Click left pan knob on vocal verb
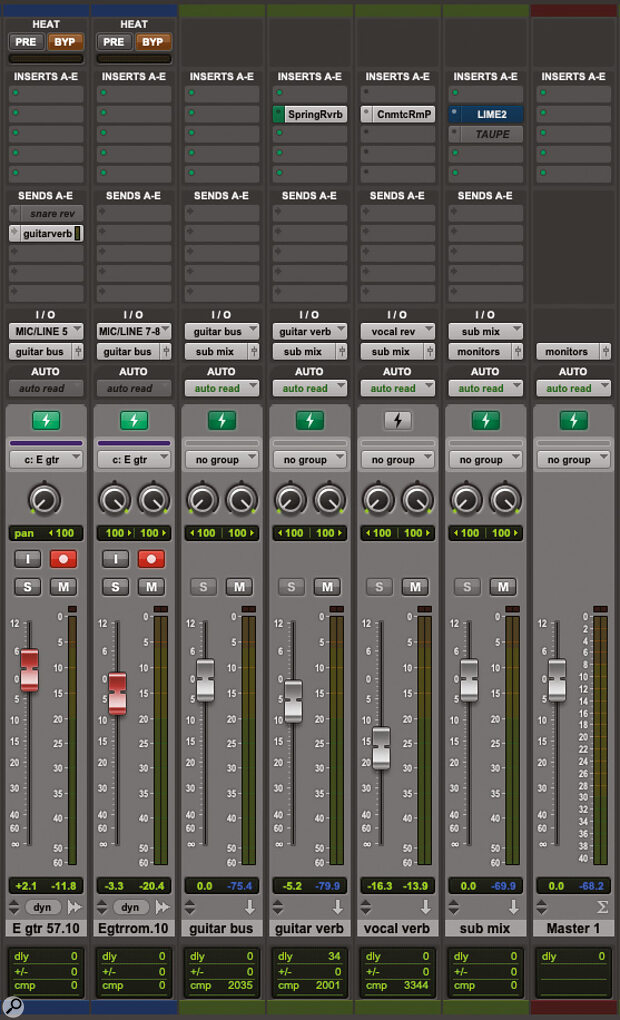This screenshot has height=1020, width=620. pyautogui.click(x=378, y=500)
